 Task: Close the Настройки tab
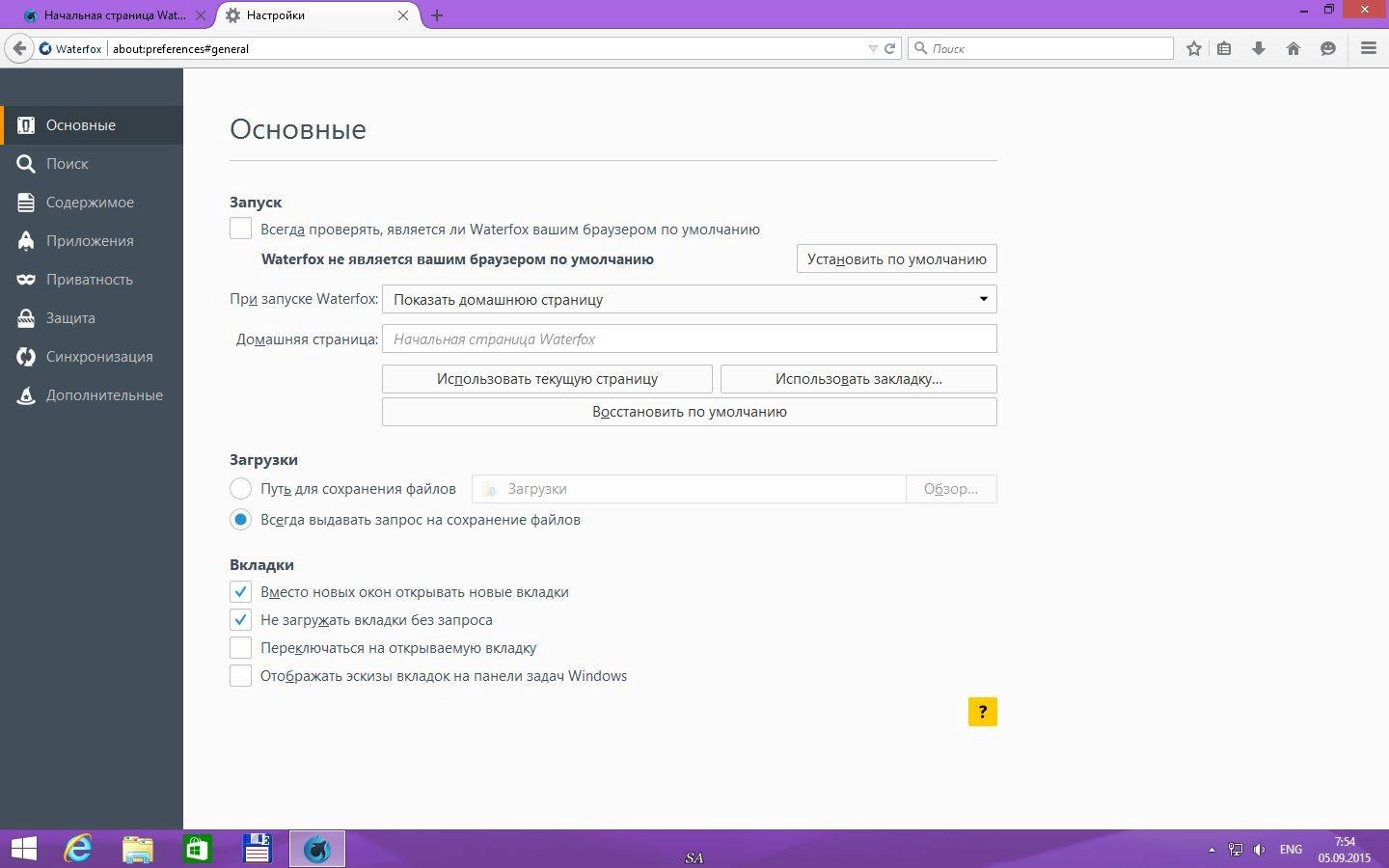[x=403, y=15]
